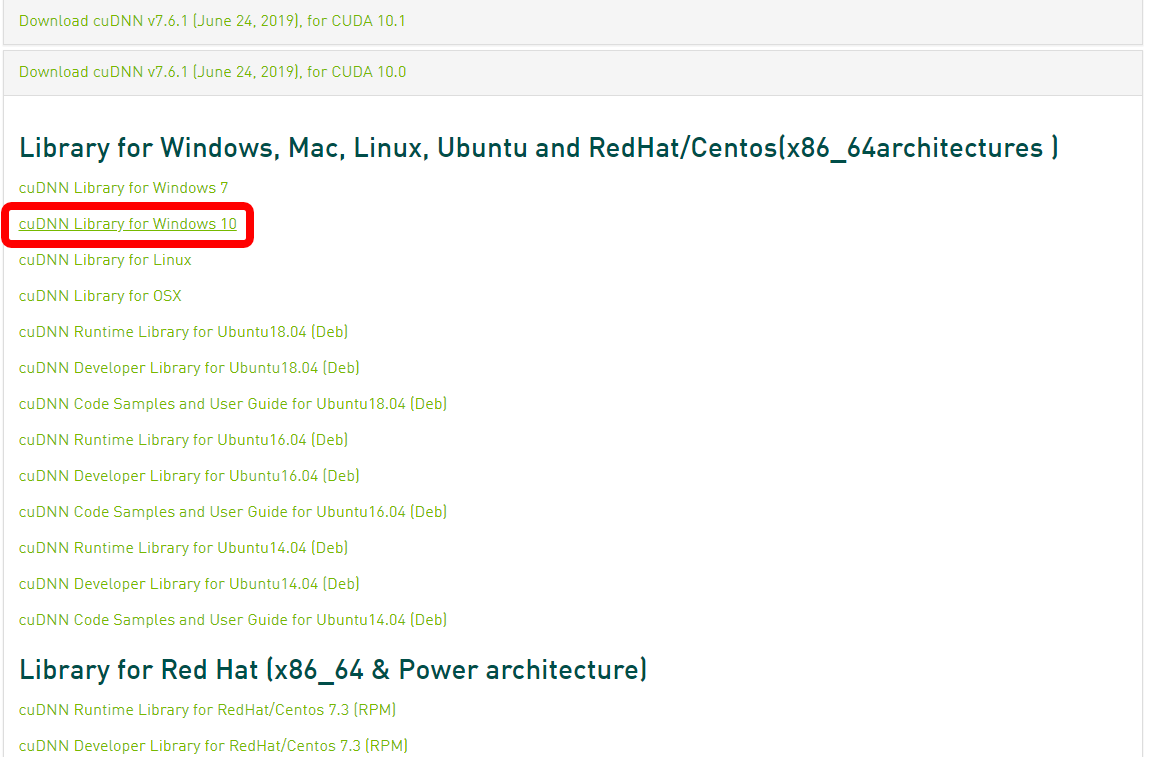This screenshot has height=757, width=1152.
Task: Get cuDNN Developer Library for Ubuntu18.04 (Deb)
Action: click(x=190, y=367)
